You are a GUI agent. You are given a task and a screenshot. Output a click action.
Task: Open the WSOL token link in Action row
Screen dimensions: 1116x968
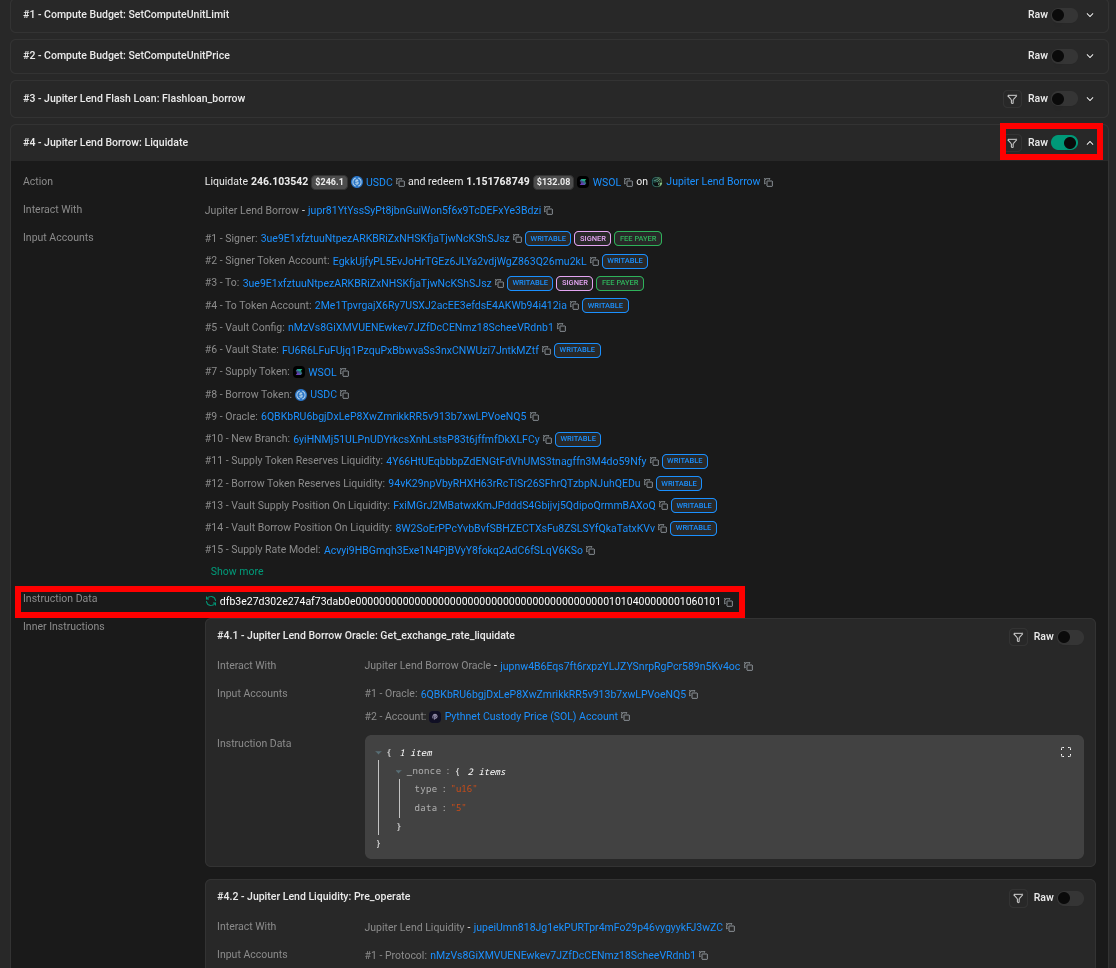pyautogui.click(x=606, y=182)
